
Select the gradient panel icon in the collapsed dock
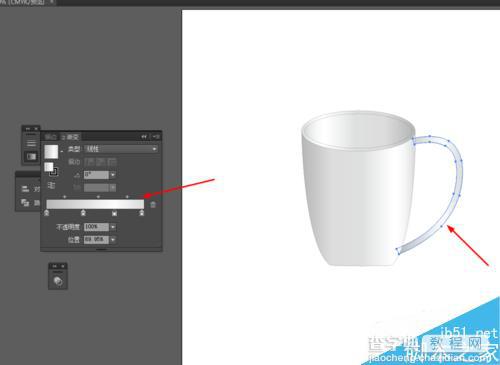(x=31, y=156)
